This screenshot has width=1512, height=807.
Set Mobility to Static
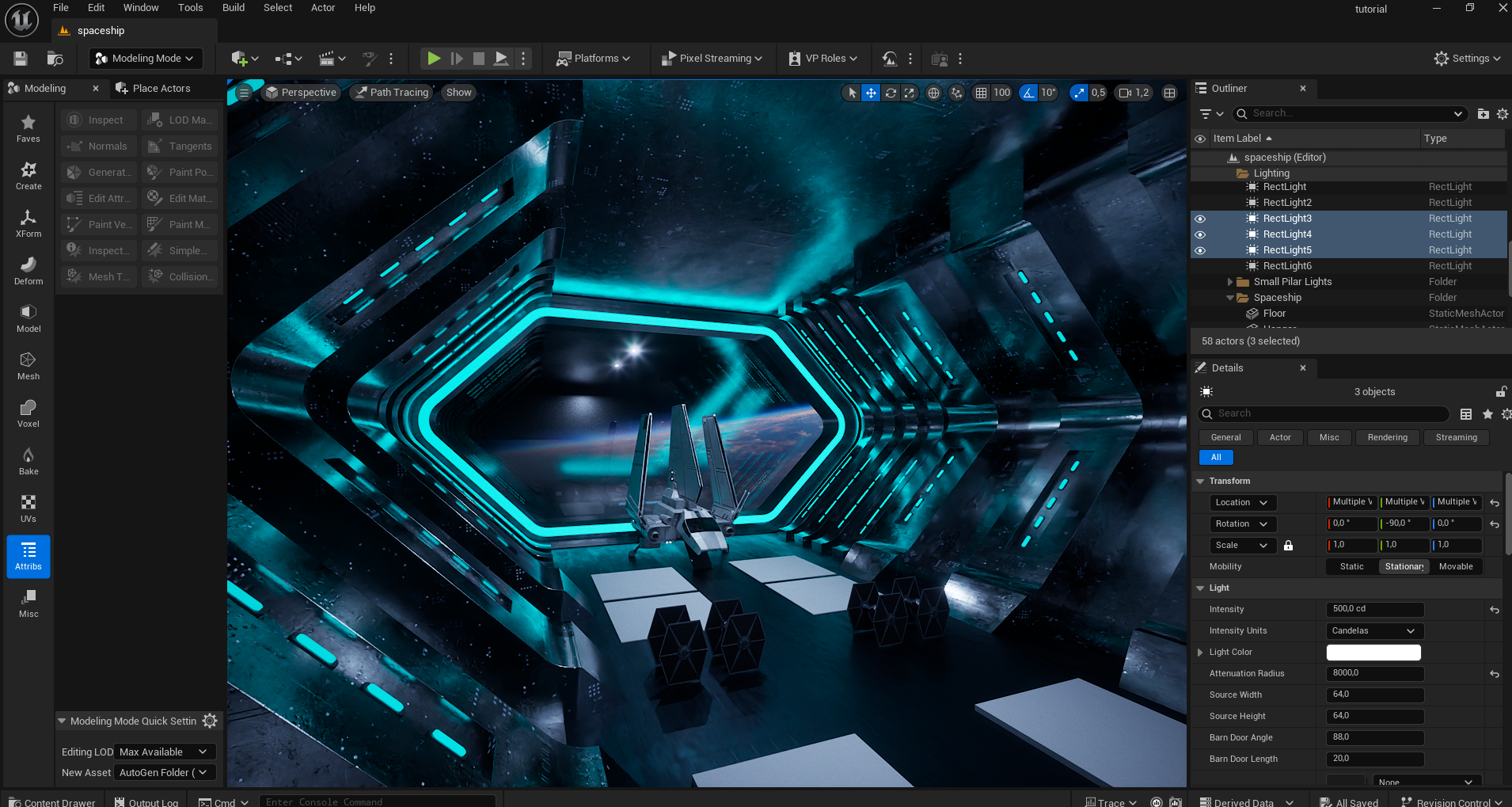point(1351,566)
